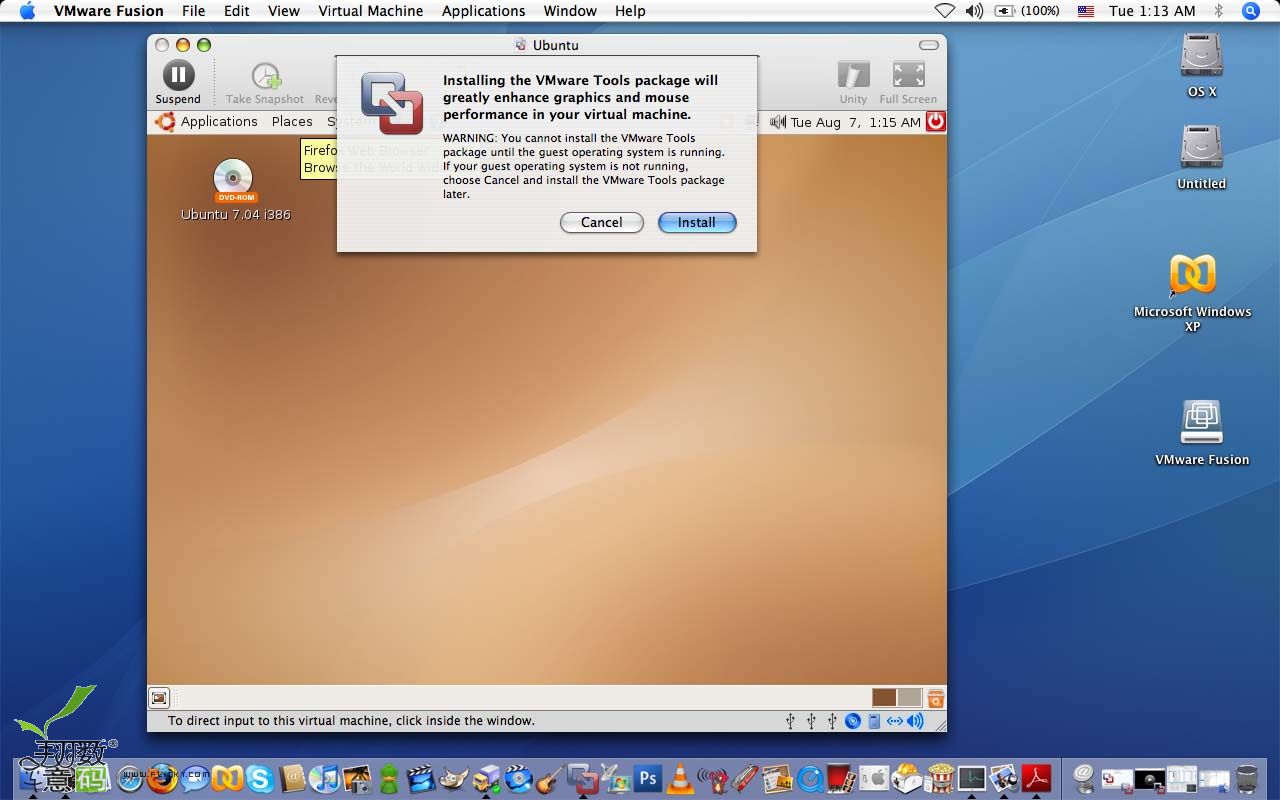1280x800 pixels.
Task: Click the battery (100%) indicator
Action: [1027, 11]
